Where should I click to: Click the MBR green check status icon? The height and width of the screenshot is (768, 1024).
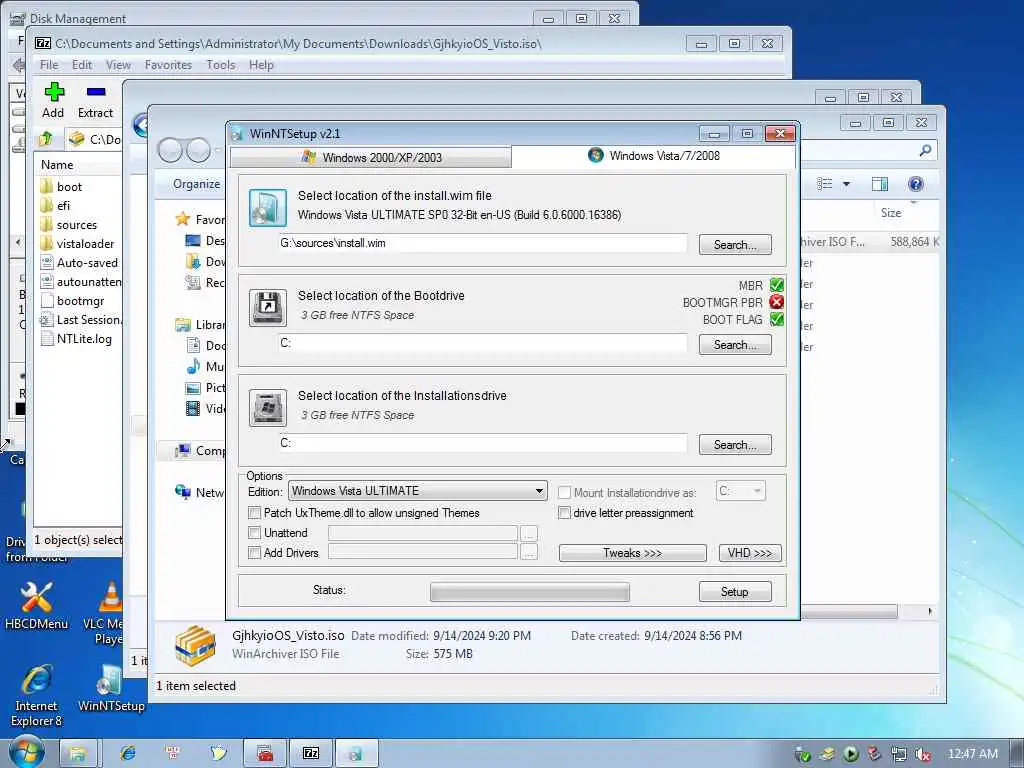[x=776, y=285]
